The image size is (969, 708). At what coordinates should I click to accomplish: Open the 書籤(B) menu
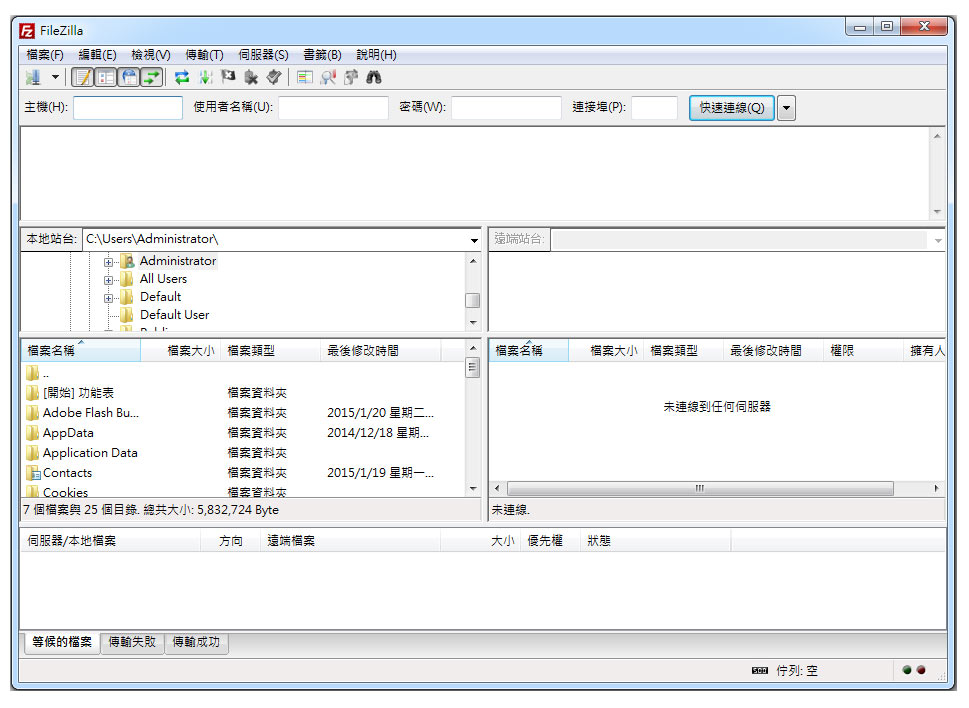click(322, 55)
